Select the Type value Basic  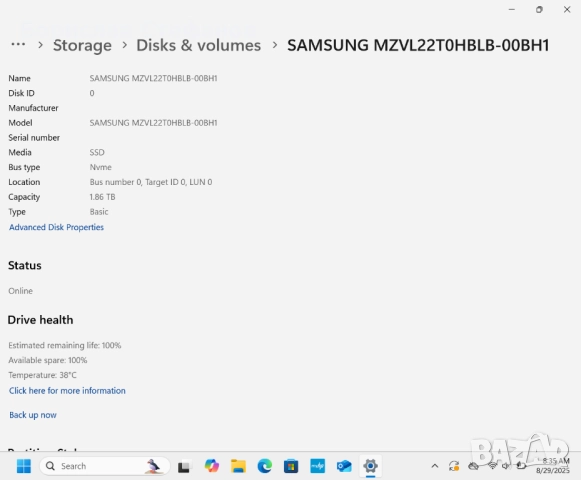99,212
